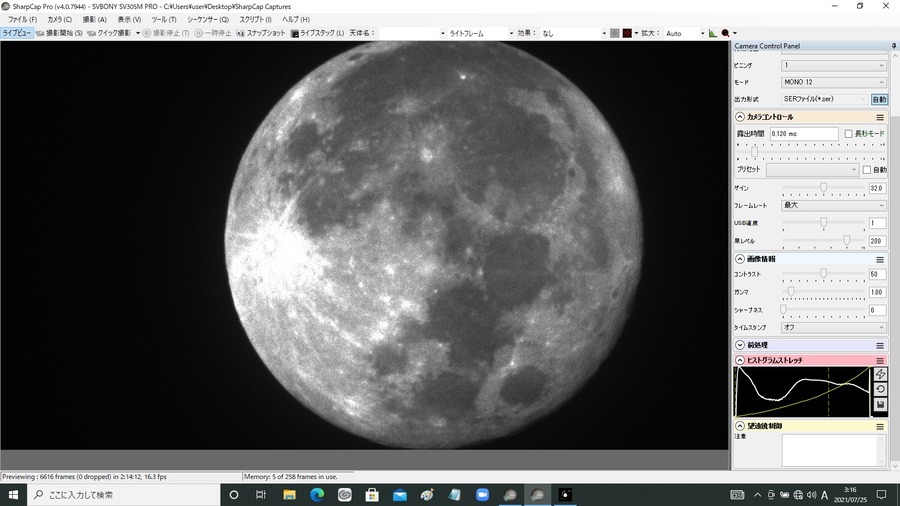This screenshot has height=506, width=900.
Task: Click the ゲイン slider
Action: 823,187
